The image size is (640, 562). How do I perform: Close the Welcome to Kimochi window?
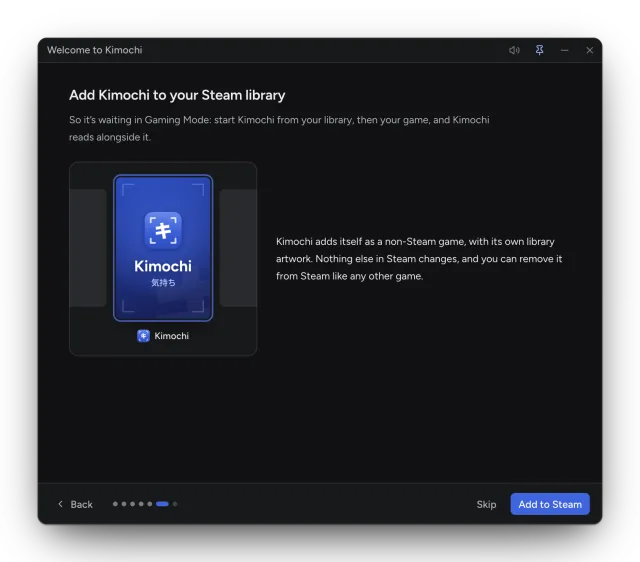click(589, 50)
